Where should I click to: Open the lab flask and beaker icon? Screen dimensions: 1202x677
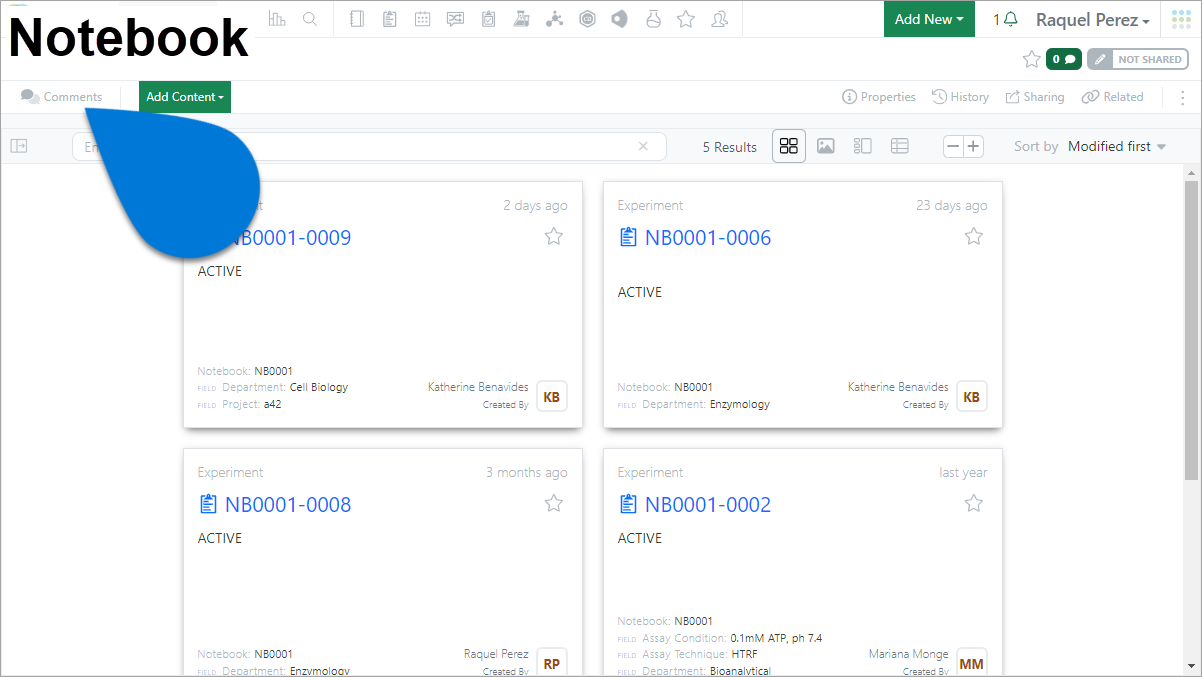(x=520, y=19)
